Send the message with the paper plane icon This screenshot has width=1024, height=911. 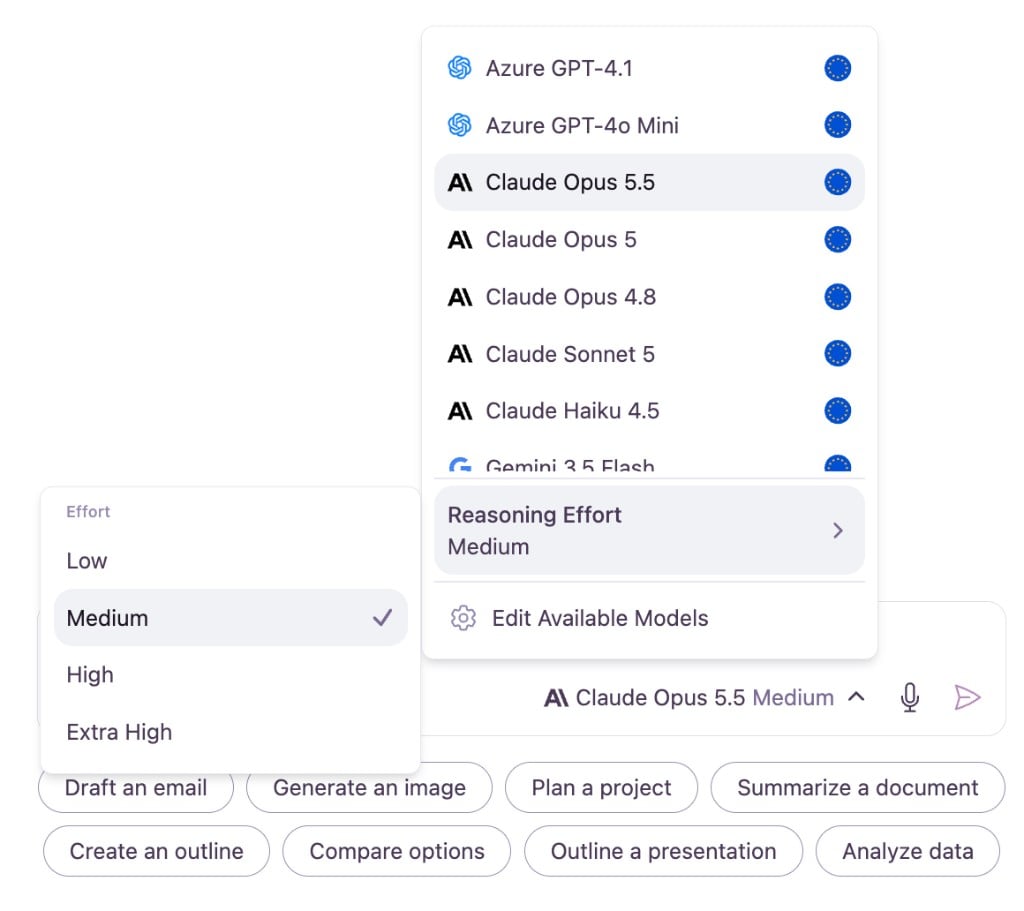(x=967, y=697)
